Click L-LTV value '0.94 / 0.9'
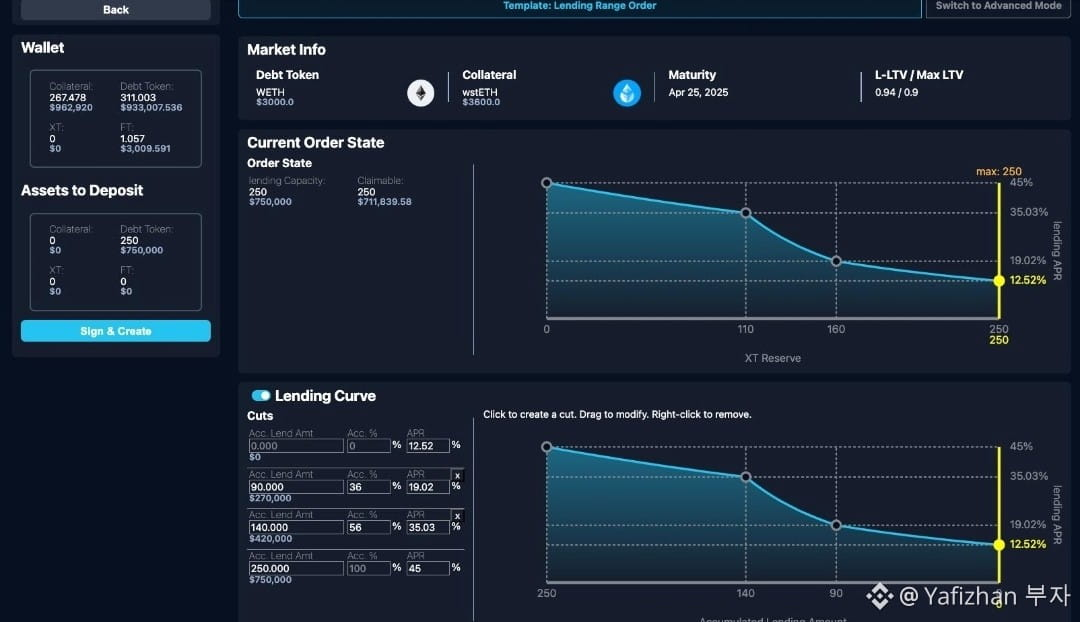The image size is (1080, 622). 896,92
